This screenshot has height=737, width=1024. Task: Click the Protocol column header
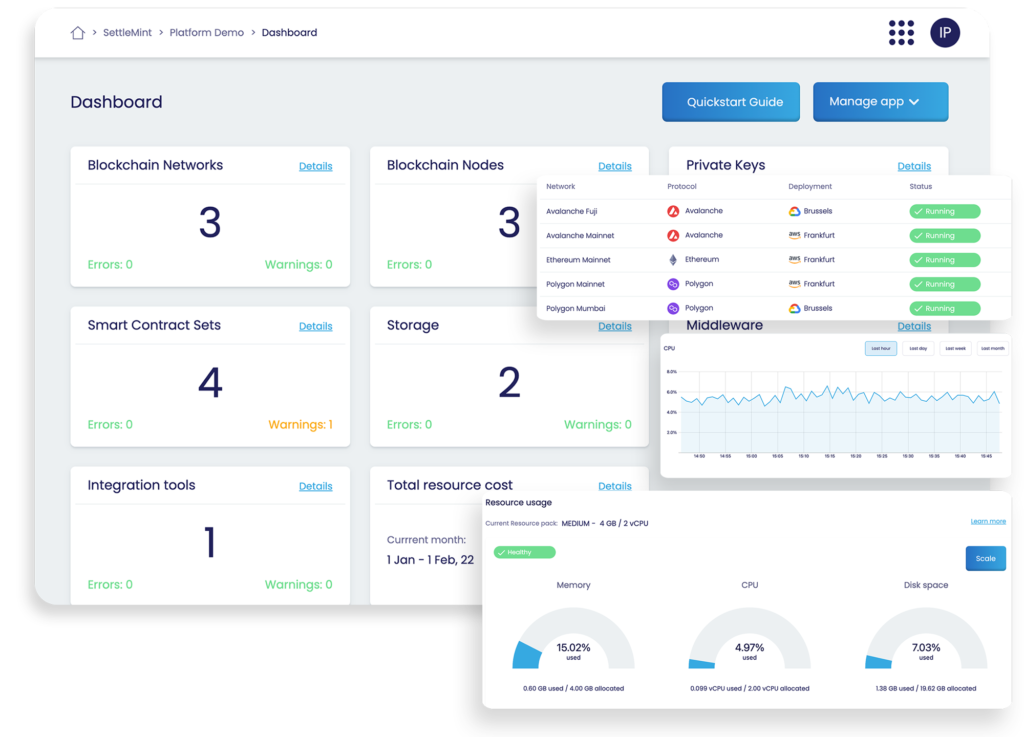coord(682,187)
